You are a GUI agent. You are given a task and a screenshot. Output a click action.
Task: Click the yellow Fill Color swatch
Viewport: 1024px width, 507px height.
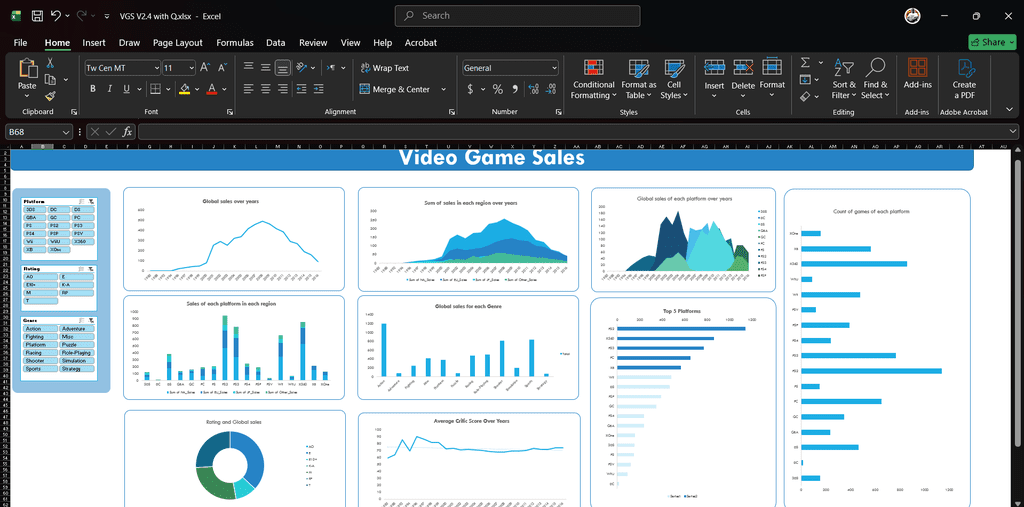(184, 89)
